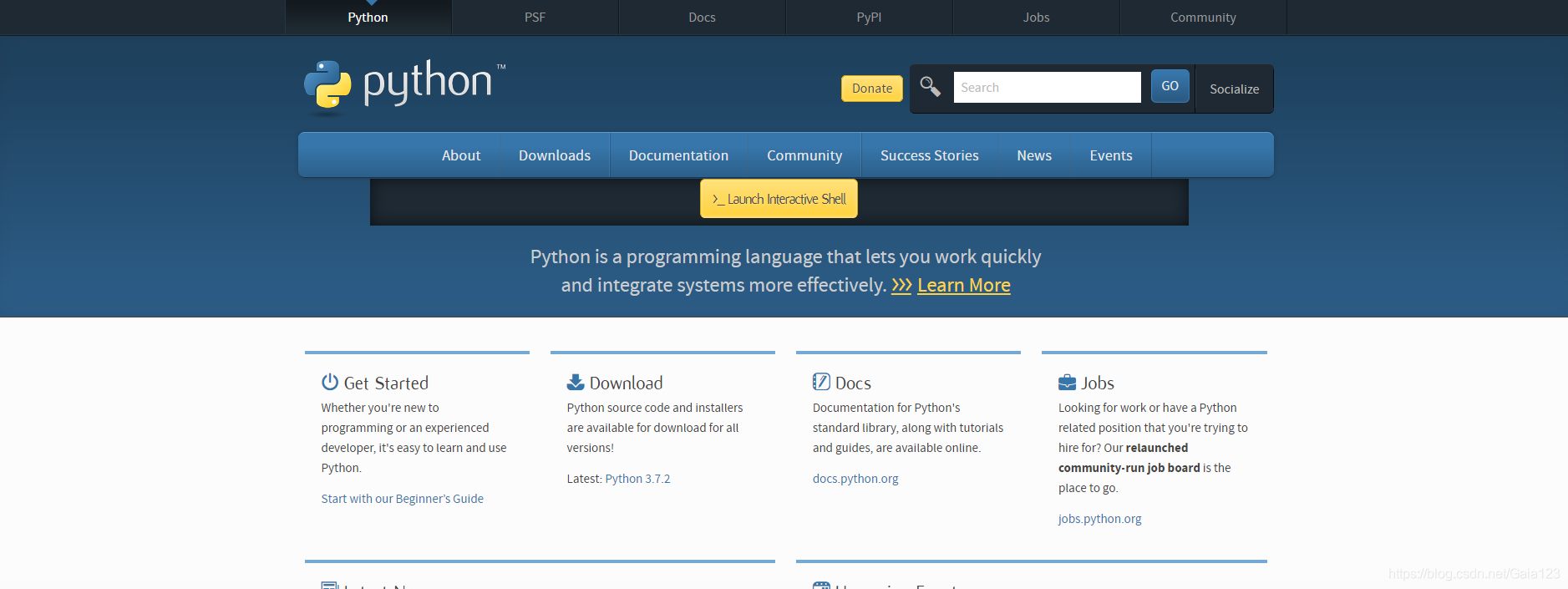Screen dimensions: 1568x589
Task: Launch the Interactive Shell
Action: point(779,199)
